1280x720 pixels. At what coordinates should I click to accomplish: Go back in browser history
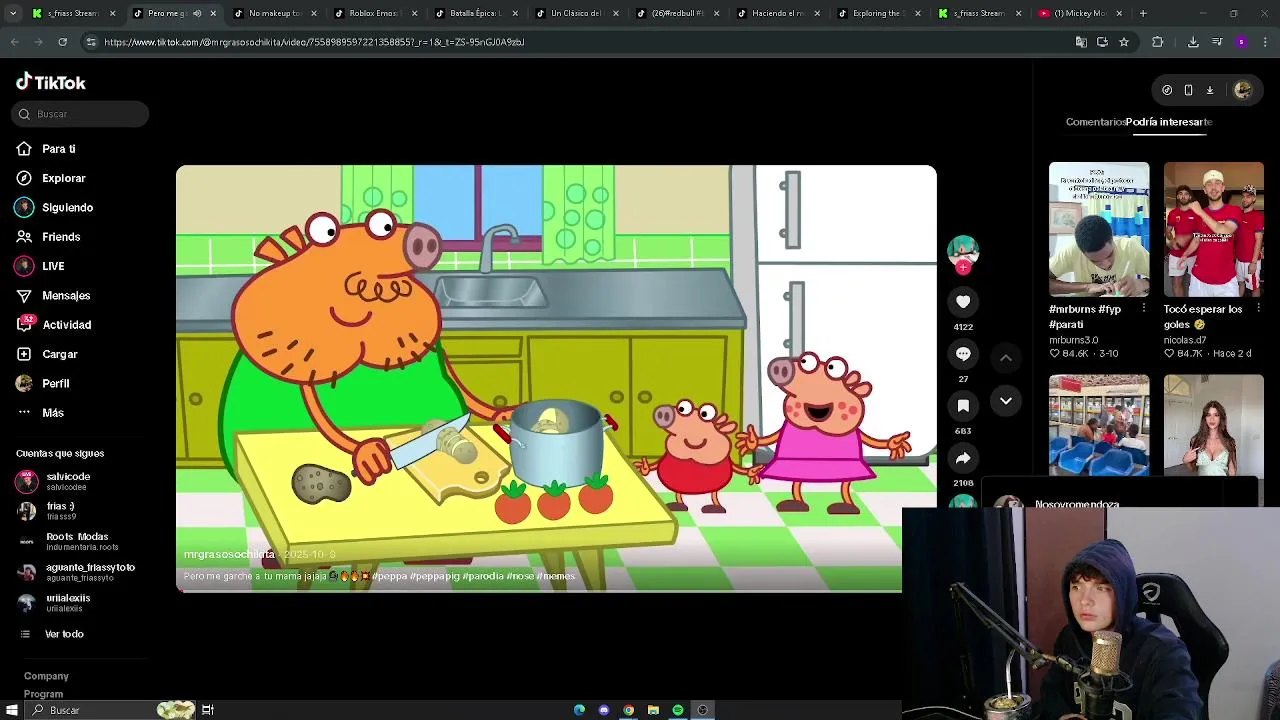point(14,42)
